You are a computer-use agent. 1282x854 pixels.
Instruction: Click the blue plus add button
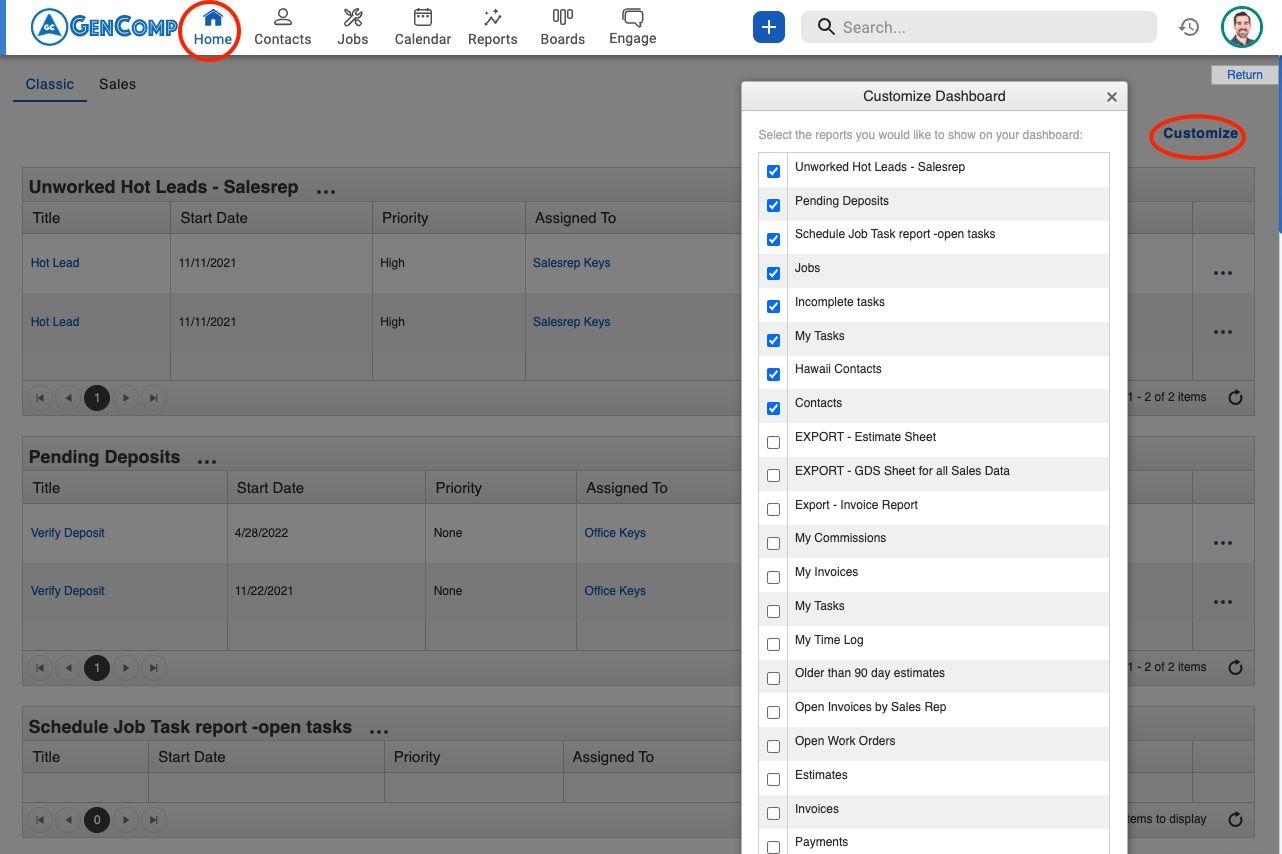tap(769, 27)
